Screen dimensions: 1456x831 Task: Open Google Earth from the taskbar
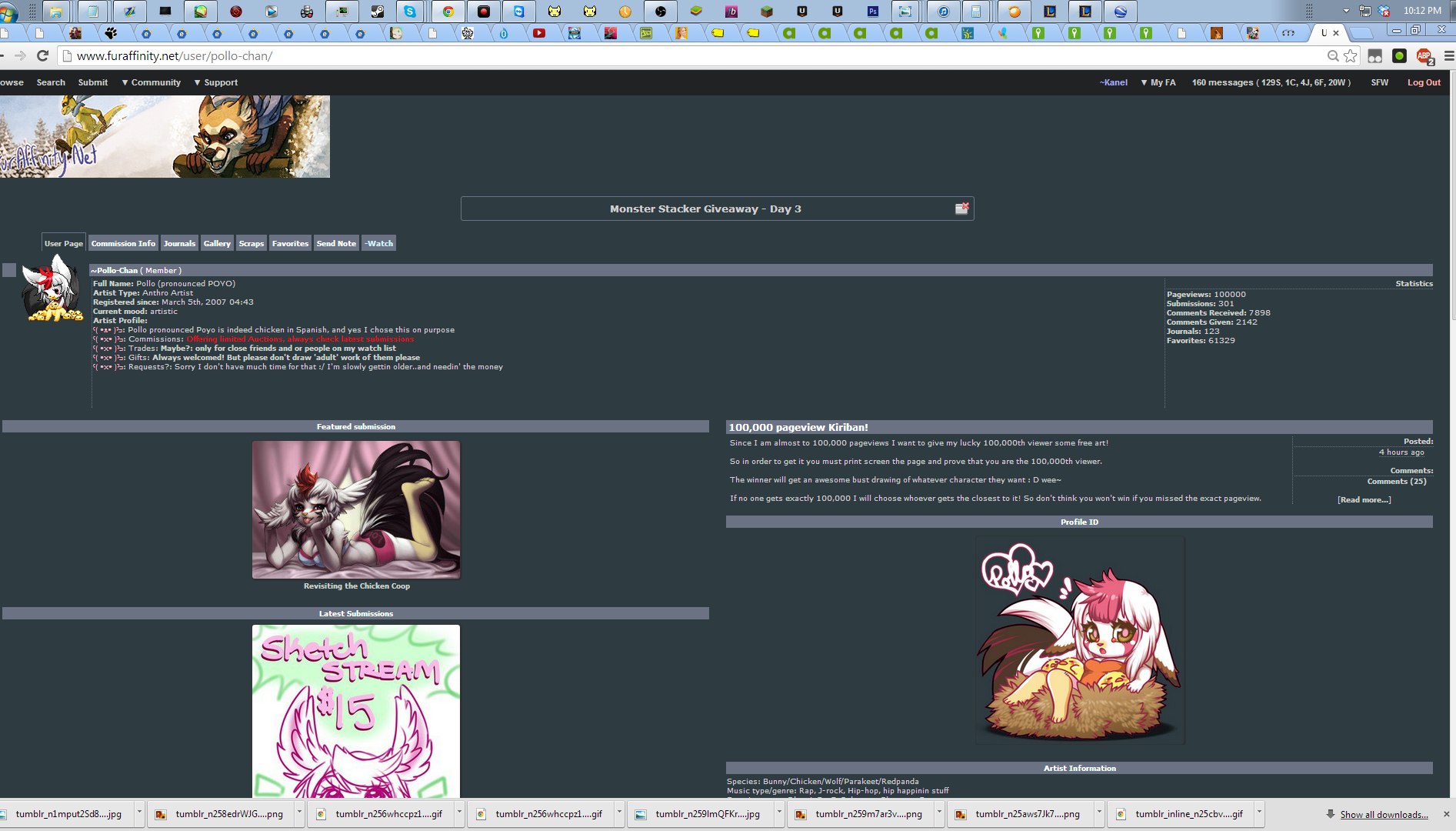click(x=1120, y=12)
